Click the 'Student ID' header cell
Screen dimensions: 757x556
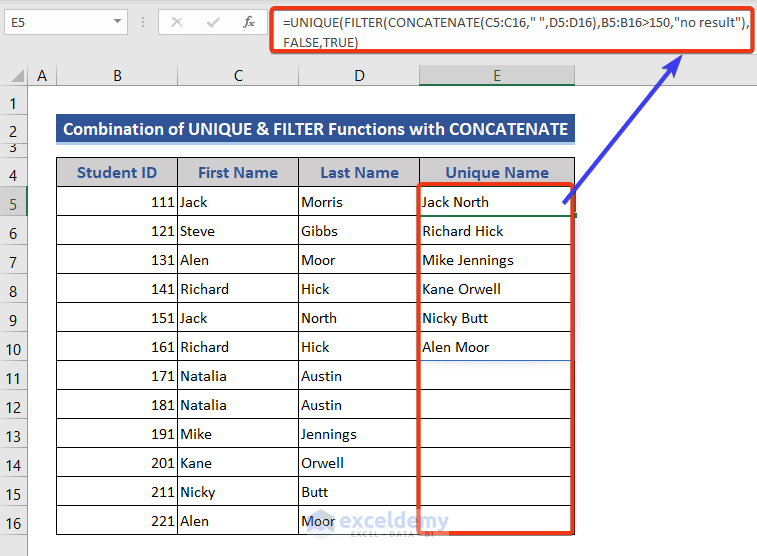[117, 172]
